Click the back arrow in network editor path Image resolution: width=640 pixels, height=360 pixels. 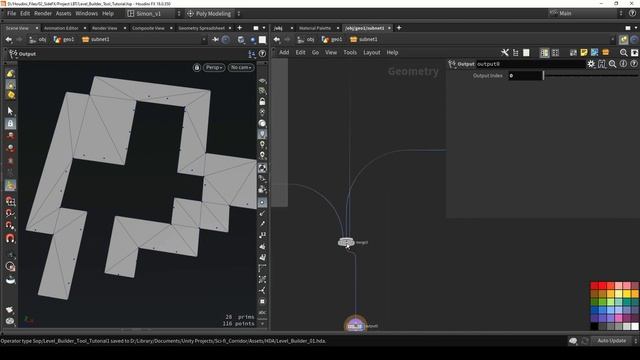tap(277, 40)
